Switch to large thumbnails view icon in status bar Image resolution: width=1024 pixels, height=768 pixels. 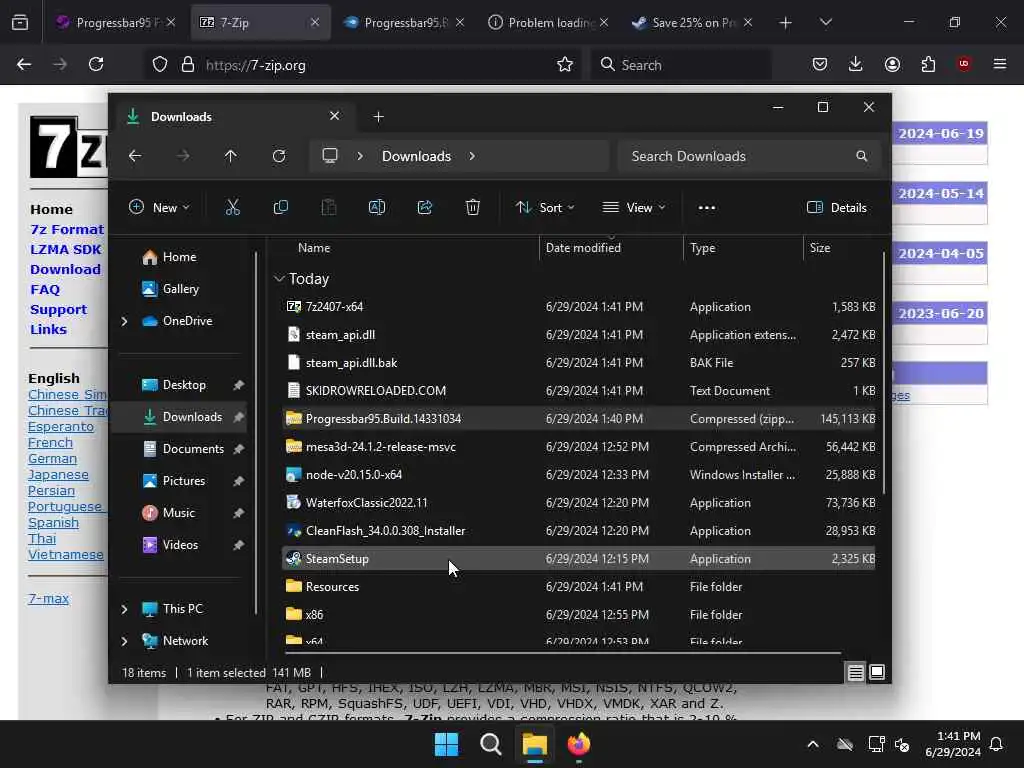pos(877,672)
